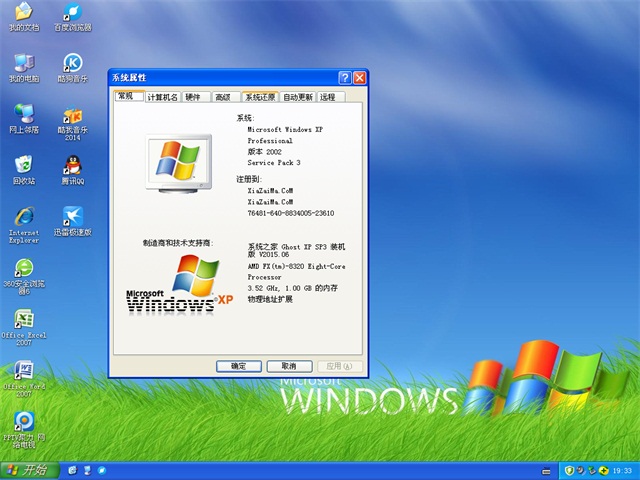Open the 迅雷极速版 desktop icon
The image size is (640, 480).
pyautogui.click(x=72, y=218)
